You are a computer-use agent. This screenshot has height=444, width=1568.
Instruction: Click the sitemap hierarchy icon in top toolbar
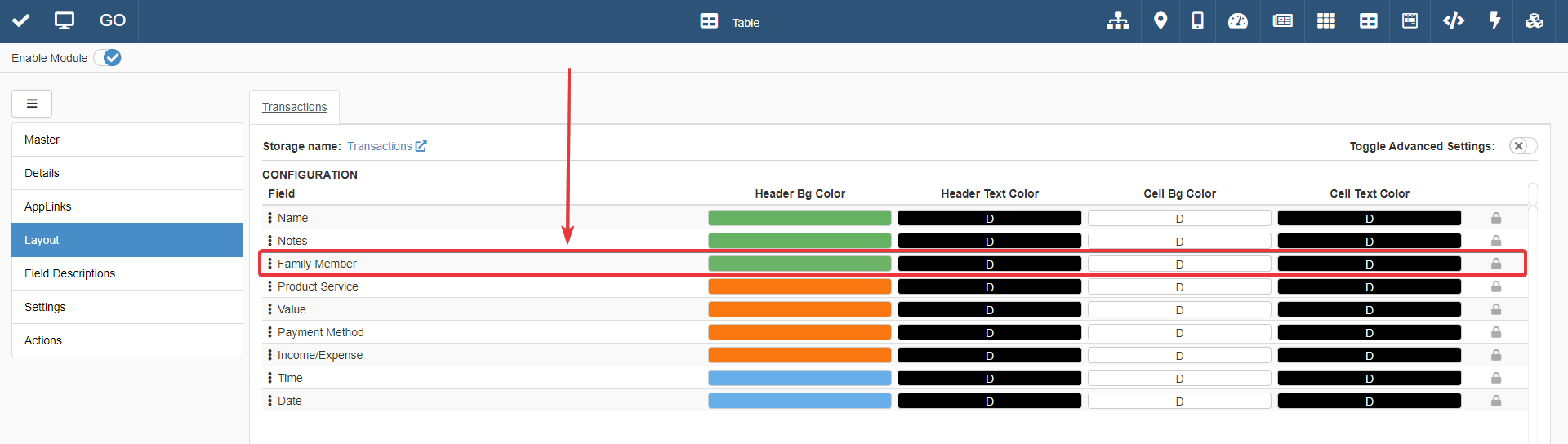click(1117, 21)
